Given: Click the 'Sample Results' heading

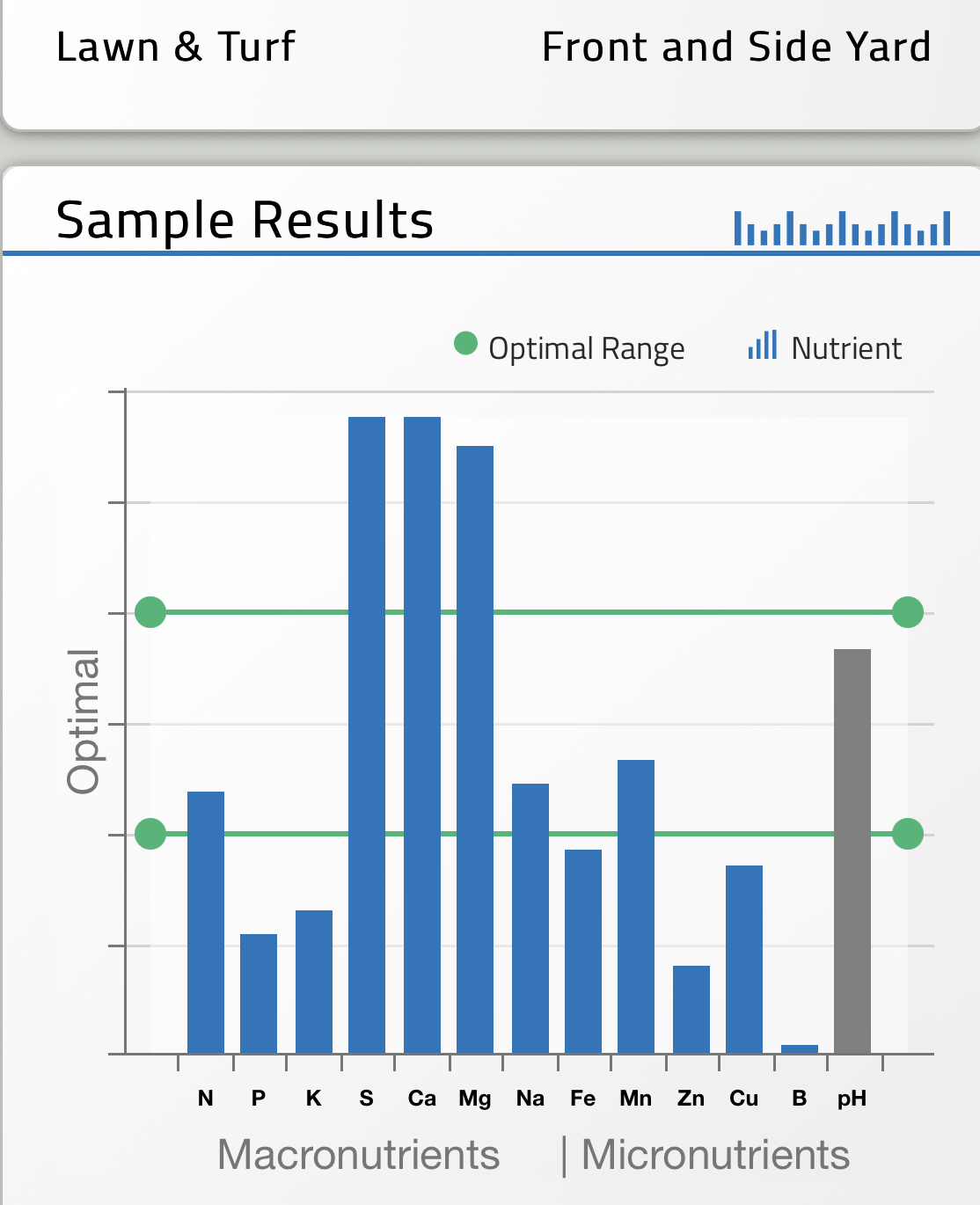Looking at the screenshot, I should (245, 220).
